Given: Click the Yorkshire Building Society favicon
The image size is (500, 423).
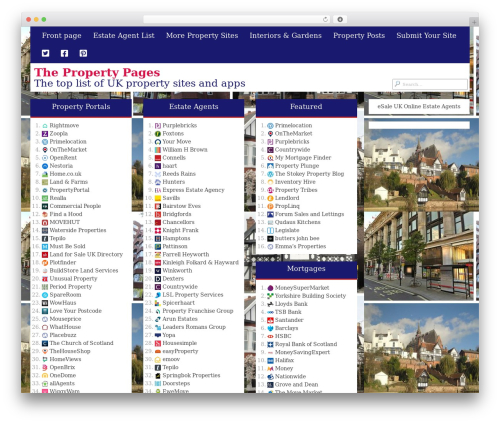Looking at the screenshot, I should (271, 296).
